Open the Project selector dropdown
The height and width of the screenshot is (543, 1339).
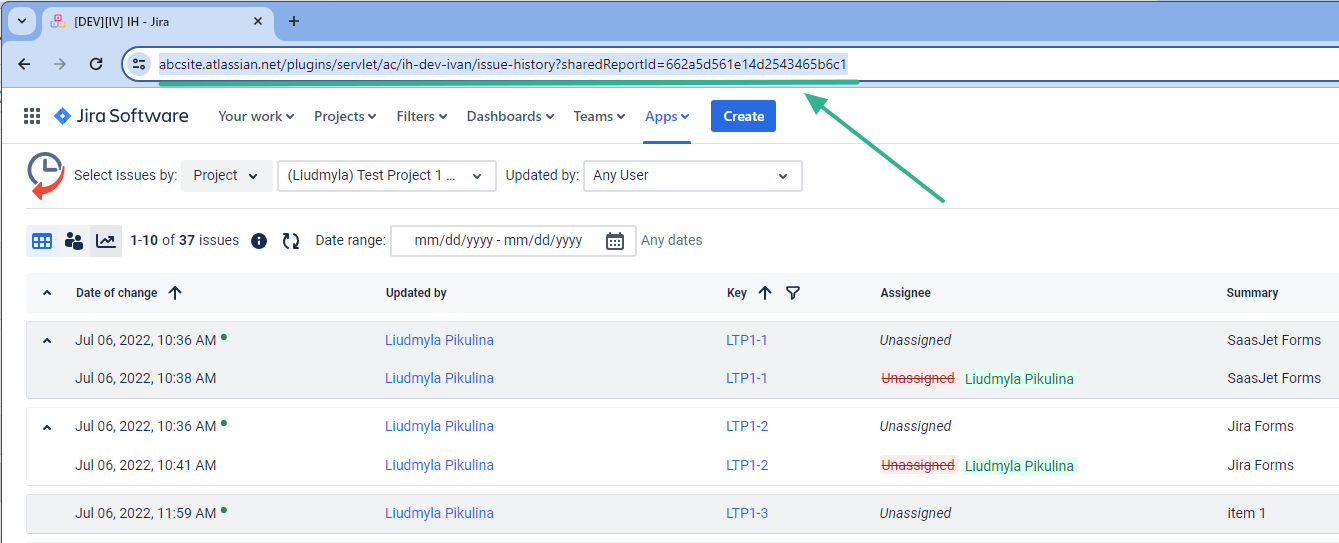coord(227,176)
